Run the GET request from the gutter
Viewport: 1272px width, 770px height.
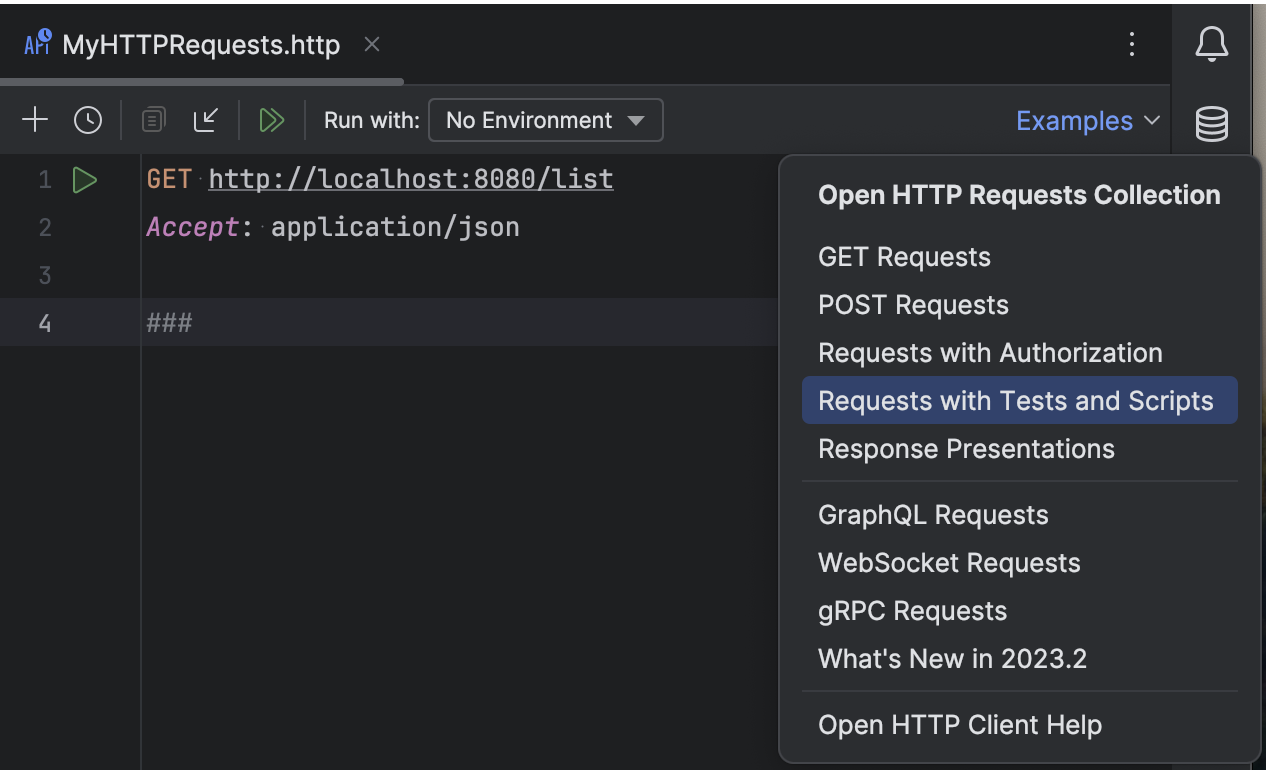[85, 179]
